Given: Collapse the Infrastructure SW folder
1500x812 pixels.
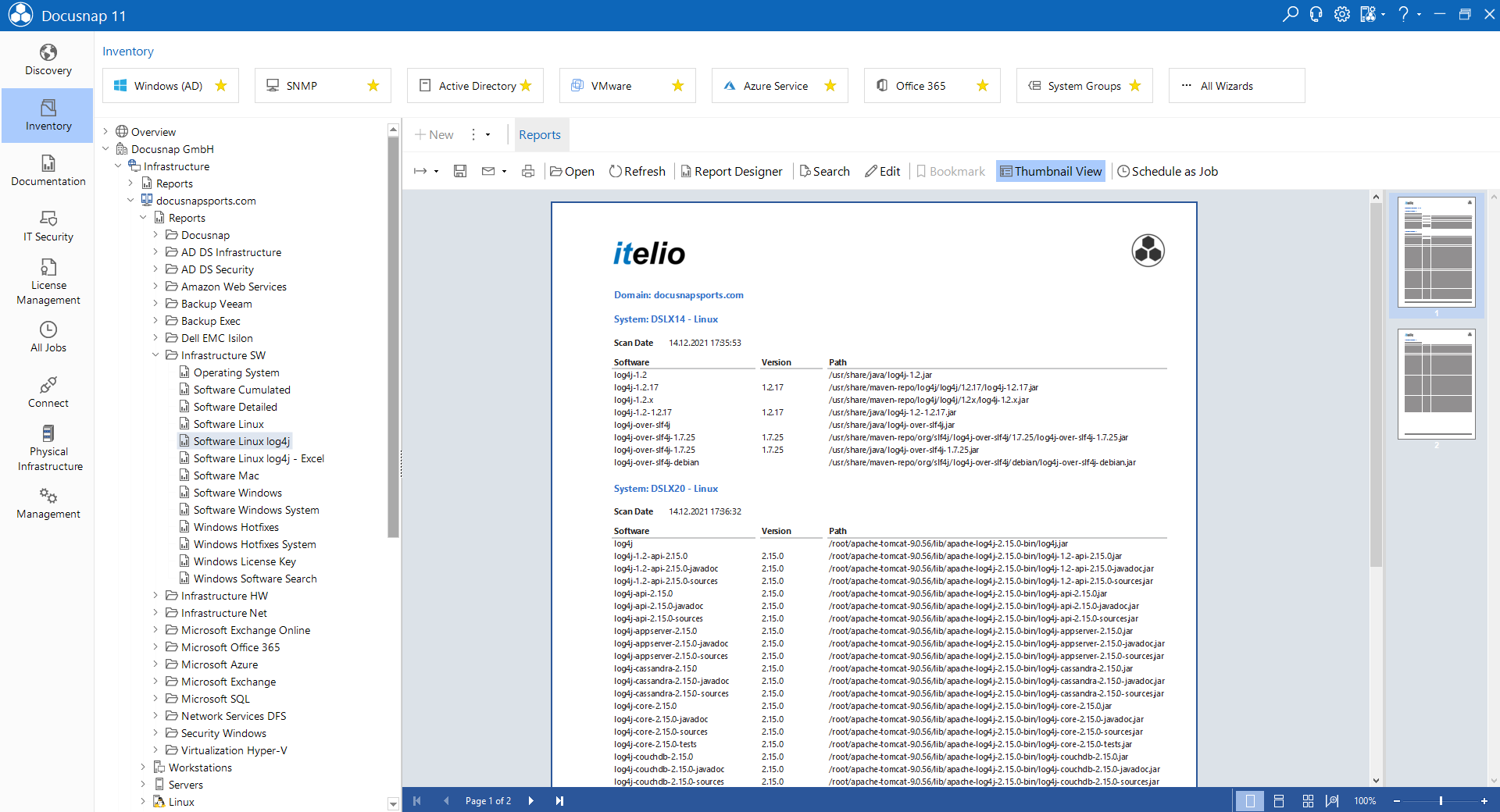Looking at the screenshot, I should click(x=155, y=354).
